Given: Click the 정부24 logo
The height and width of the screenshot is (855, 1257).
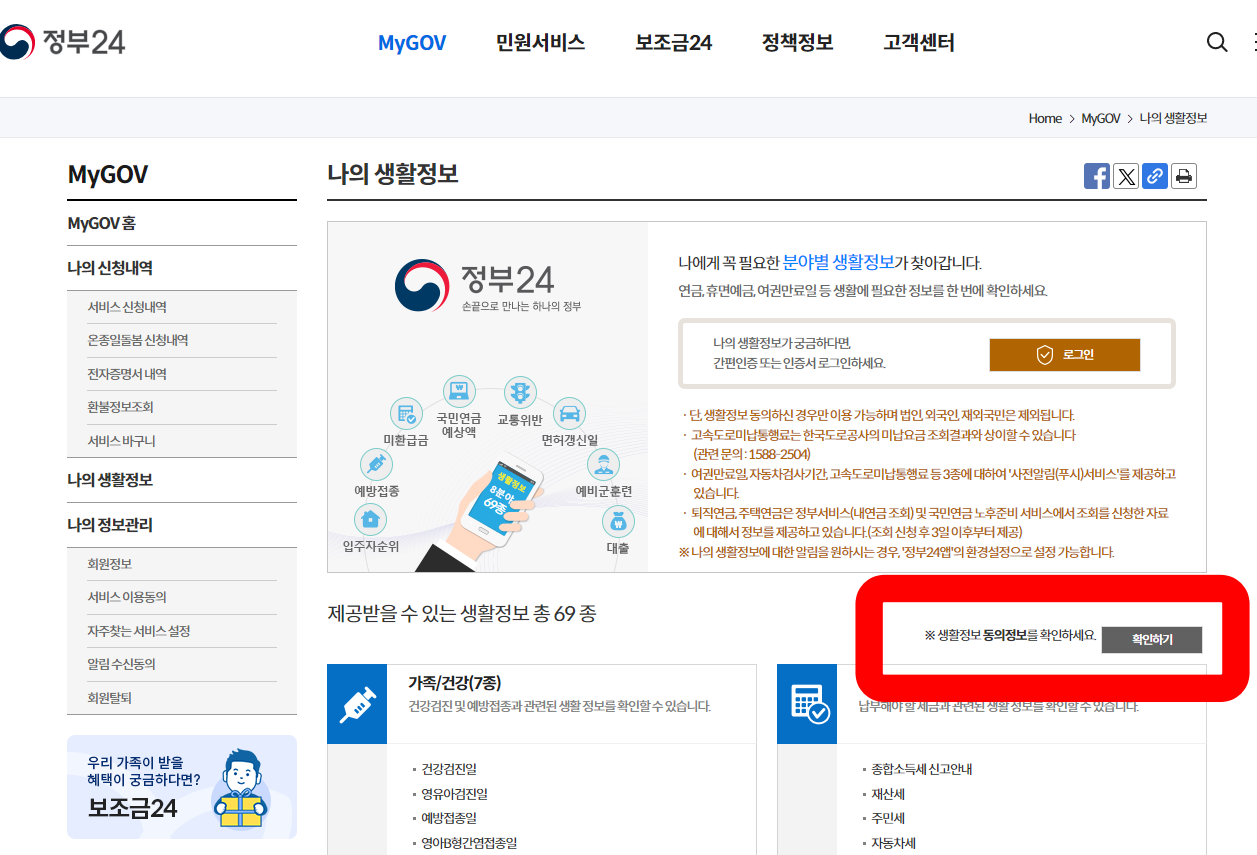Looking at the screenshot, I should click(60, 41).
